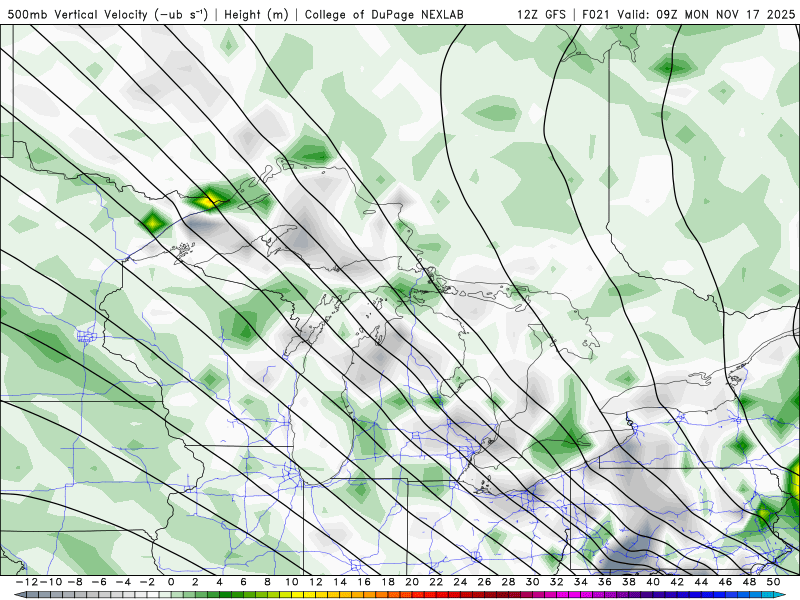
Task: Click the 'Height (m)' title label
Action: 257,14
